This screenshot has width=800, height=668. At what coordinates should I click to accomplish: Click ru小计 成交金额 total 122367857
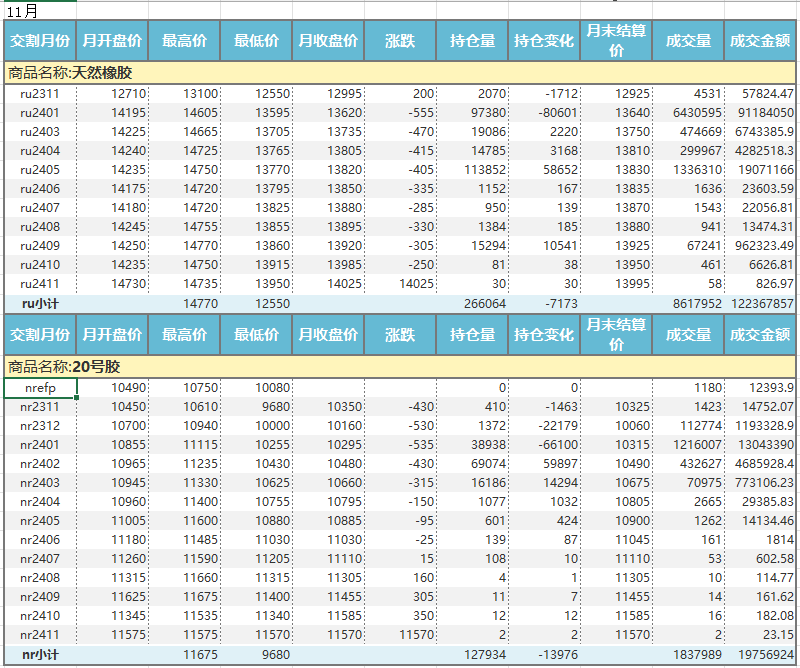762,303
